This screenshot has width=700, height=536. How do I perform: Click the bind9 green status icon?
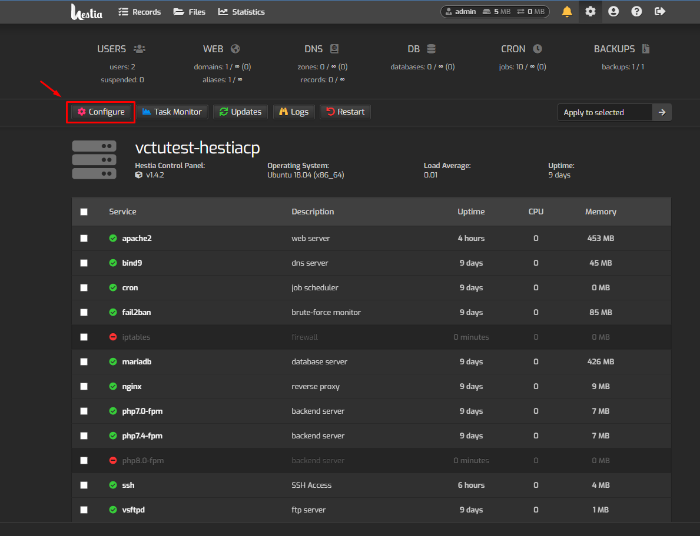pos(113,263)
